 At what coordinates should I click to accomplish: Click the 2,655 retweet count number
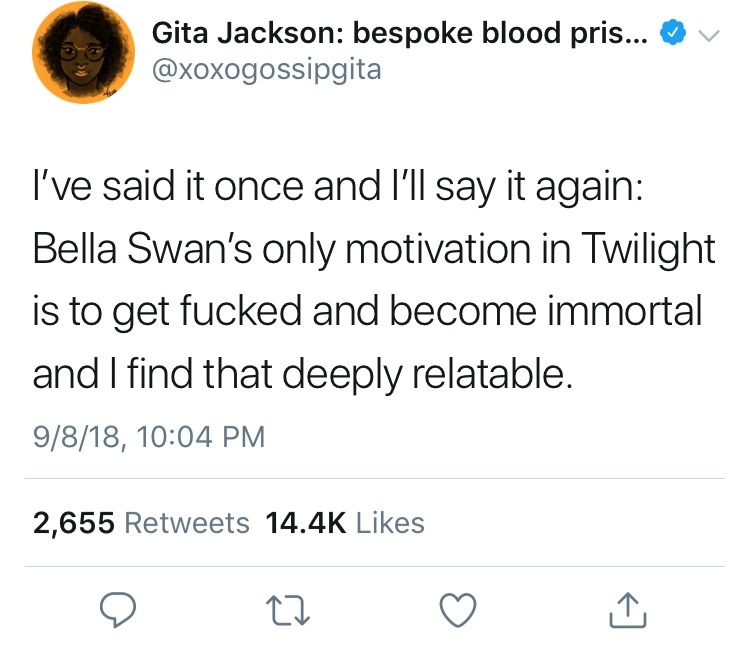74,522
